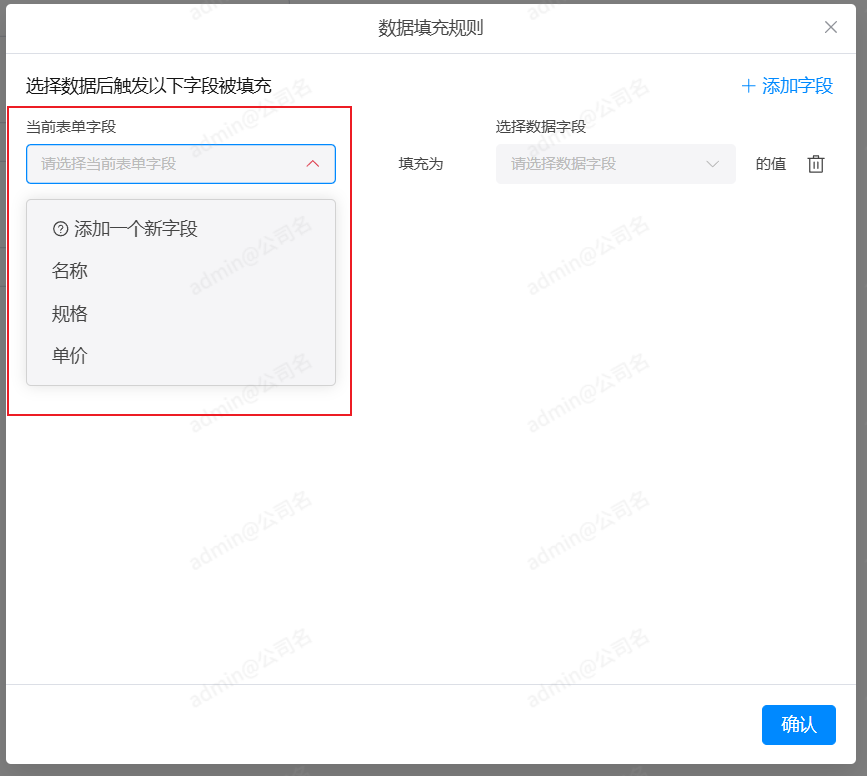Click the plus icon beside 添加字段
The height and width of the screenshot is (776, 867).
tap(748, 86)
